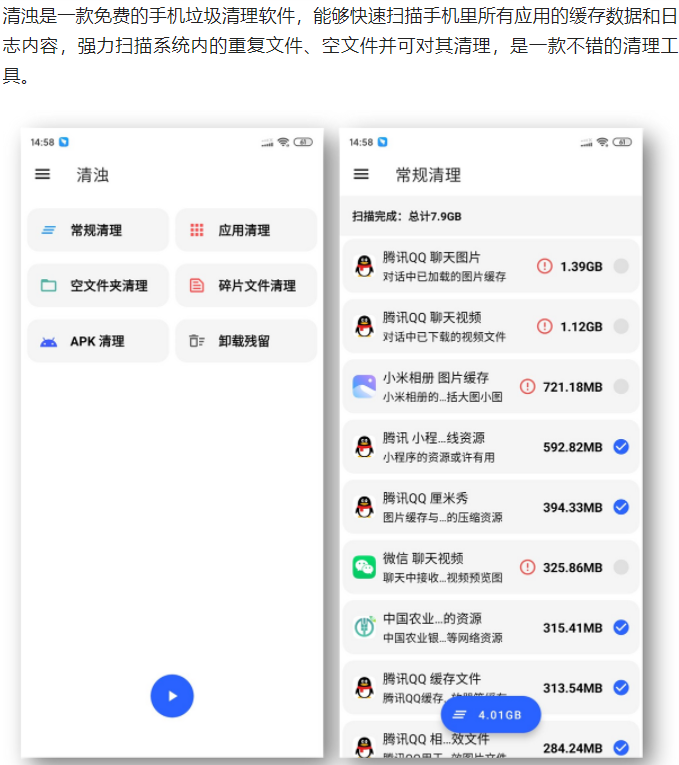
Task: Click warning icon beside 325.86MB
Action: (x=527, y=567)
